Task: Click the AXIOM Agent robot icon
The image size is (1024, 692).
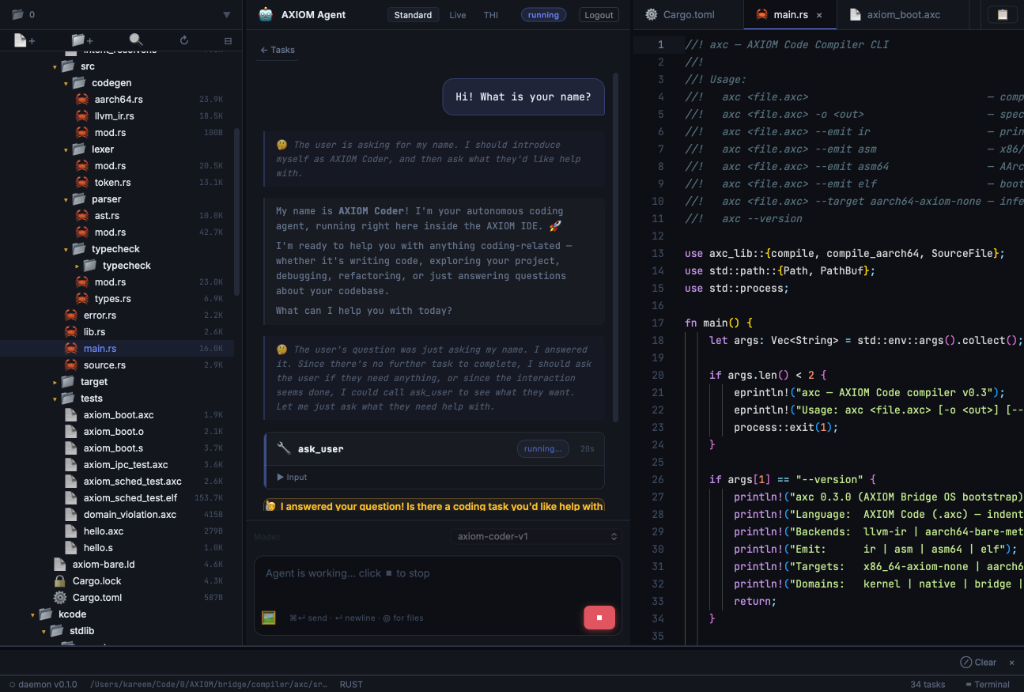Action: [x=266, y=14]
